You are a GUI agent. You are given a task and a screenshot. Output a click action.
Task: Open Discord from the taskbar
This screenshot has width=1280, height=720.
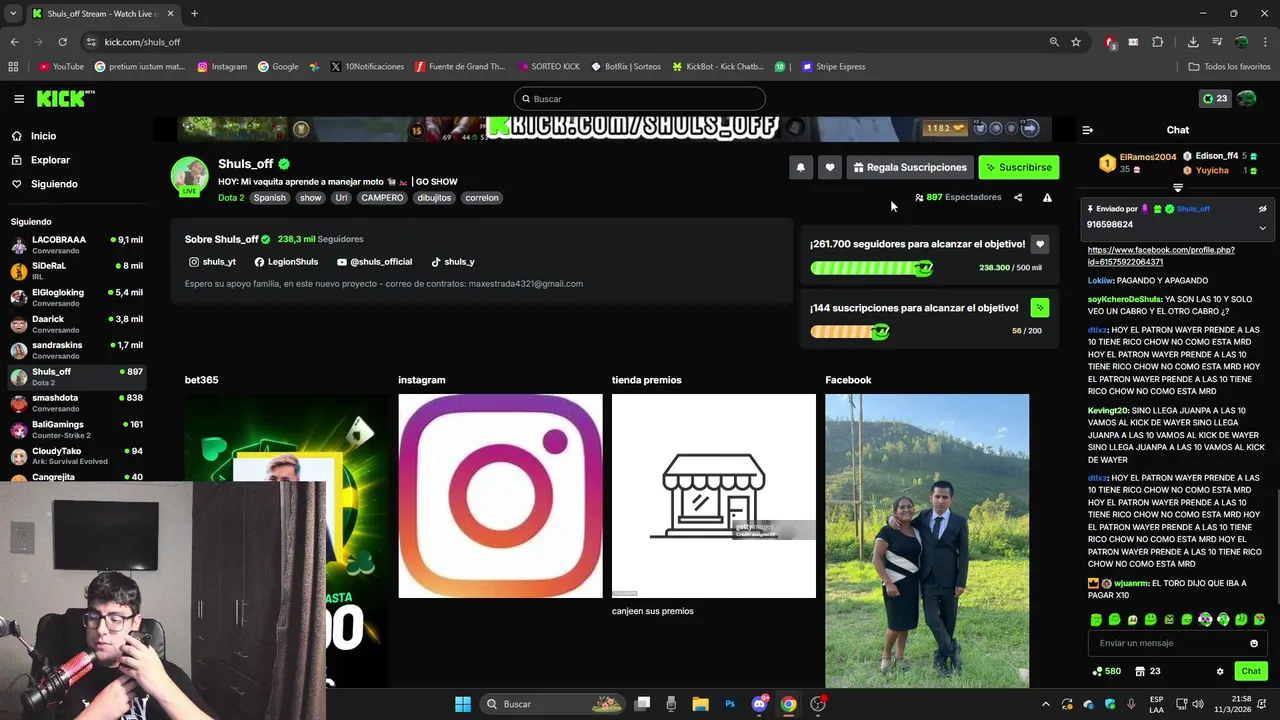click(760, 704)
